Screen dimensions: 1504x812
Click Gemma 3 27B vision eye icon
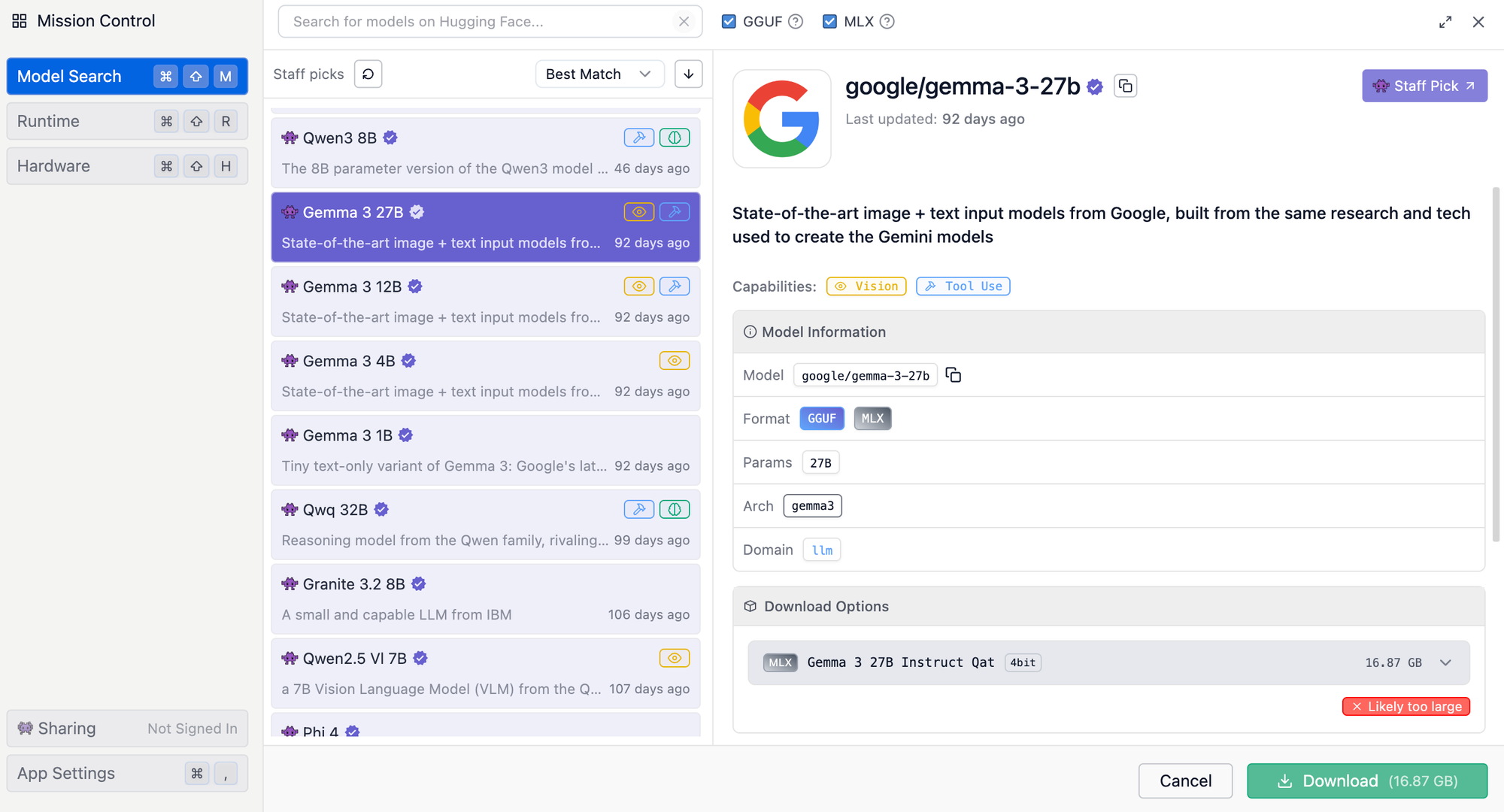click(639, 212)
